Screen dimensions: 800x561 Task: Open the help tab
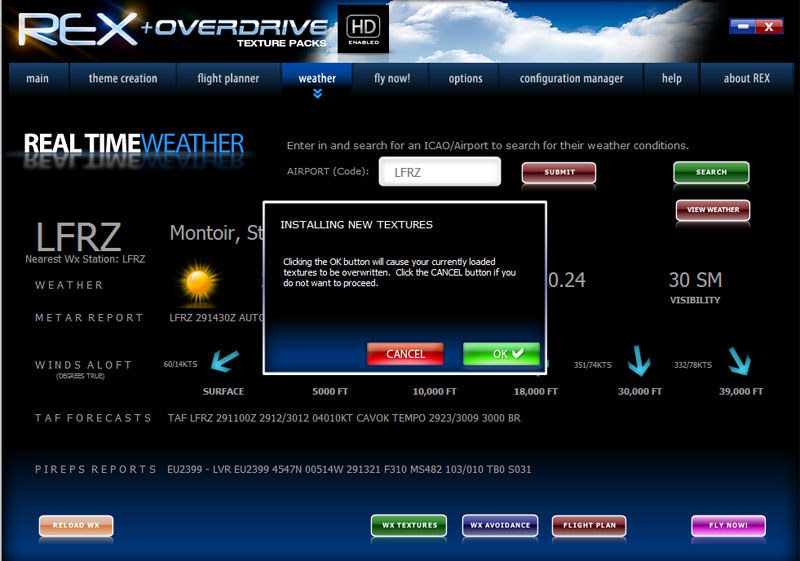(x=671, y=79)
